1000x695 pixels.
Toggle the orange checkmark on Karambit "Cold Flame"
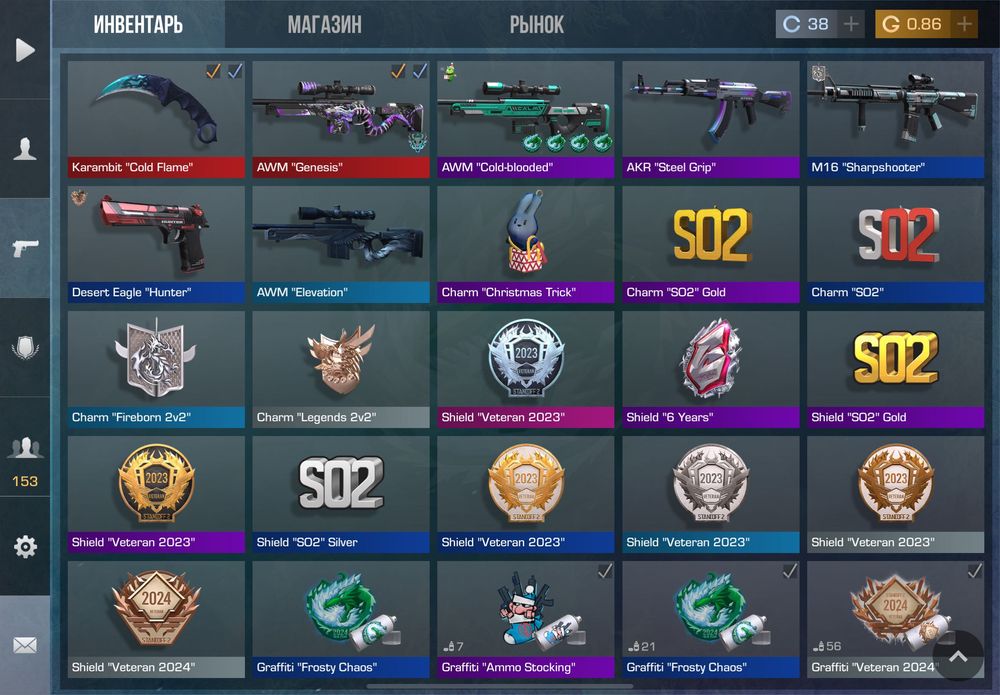213,71
